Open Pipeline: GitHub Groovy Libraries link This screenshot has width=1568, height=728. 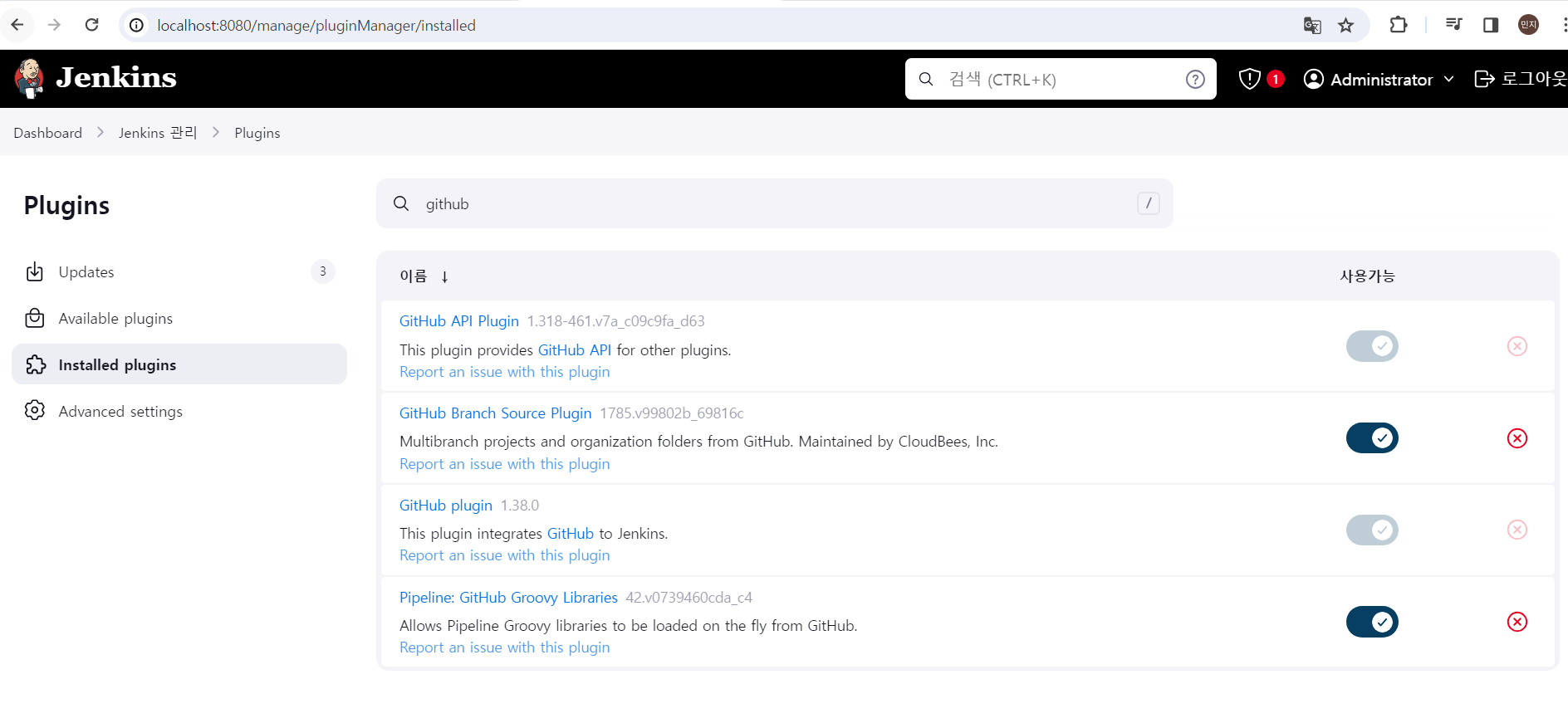(x=508, y=598)
